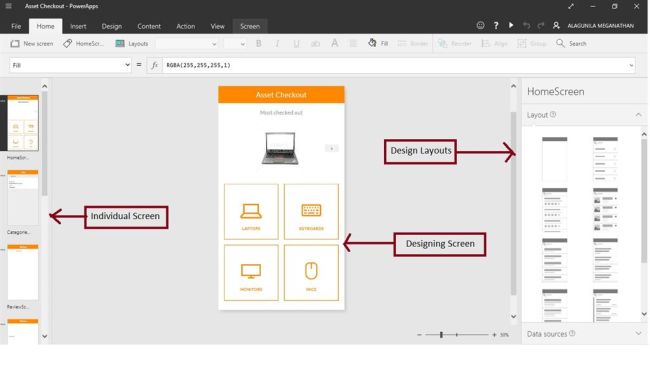This screenshot has height=365, width=650.
Task: Preview the app with the play icon
Action: coord(511,25)
